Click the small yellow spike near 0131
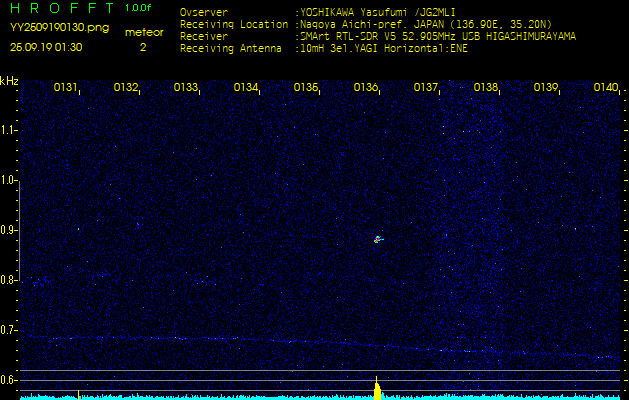Image resolution: width=629 pixels, height=400 pixels. click(x=78, y=394)
